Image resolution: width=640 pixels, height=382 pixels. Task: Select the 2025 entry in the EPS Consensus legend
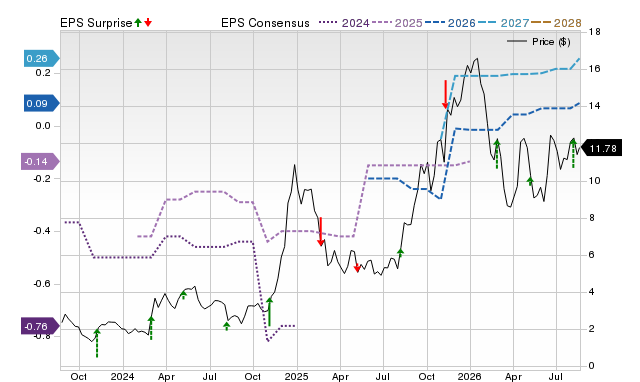(397, 23)
